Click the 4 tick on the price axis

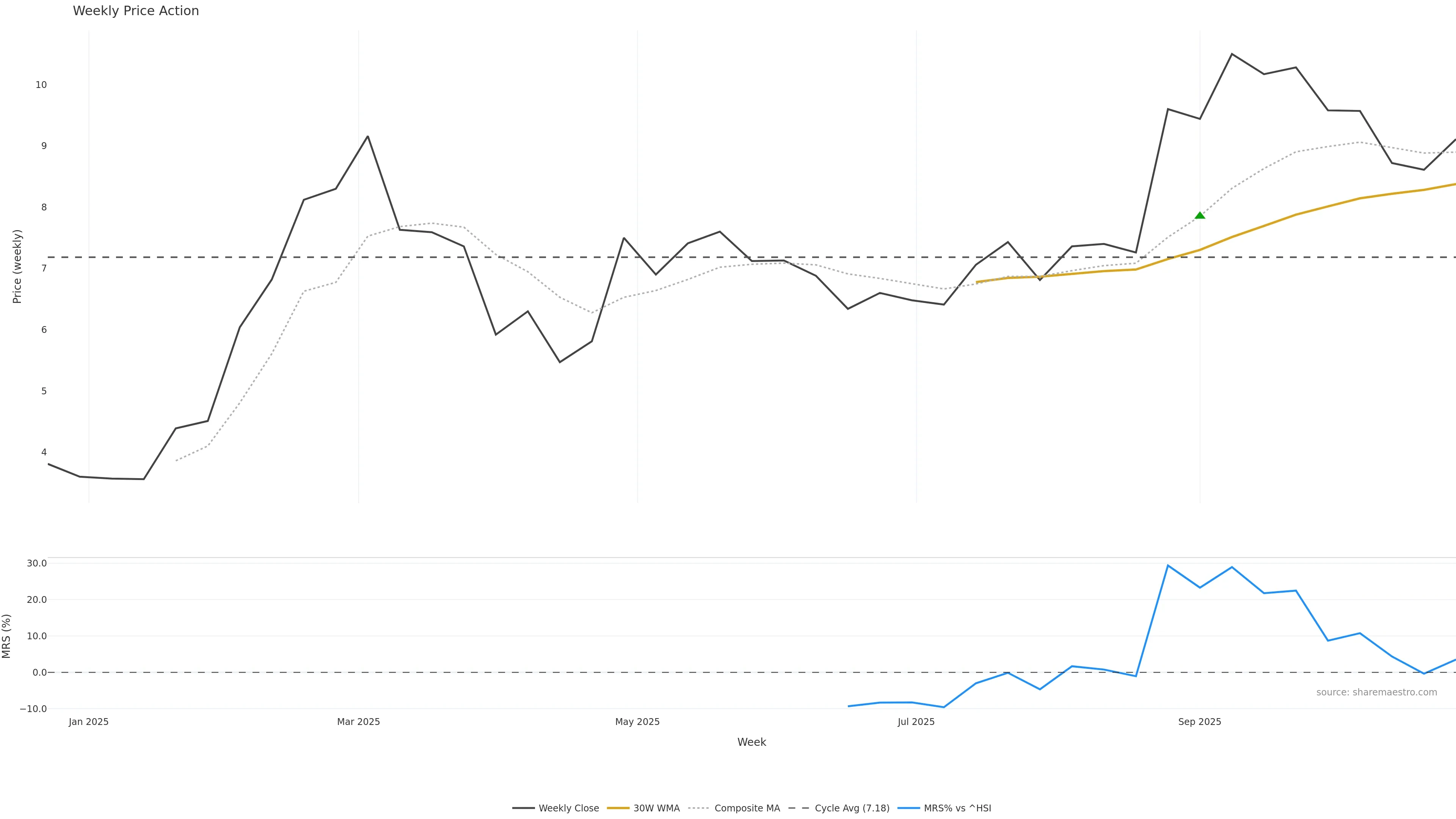tap(44, 452)
